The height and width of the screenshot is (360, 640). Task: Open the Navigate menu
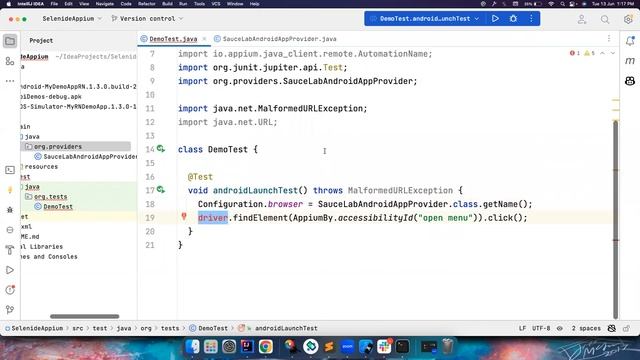104,4
